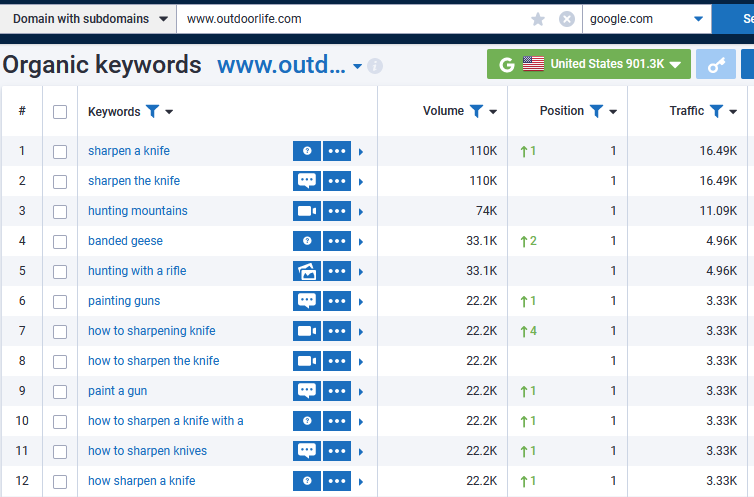Screen dimensions: 754x497
Task: Open the Keywords column sort arrow
Action: tap(169, 112)
